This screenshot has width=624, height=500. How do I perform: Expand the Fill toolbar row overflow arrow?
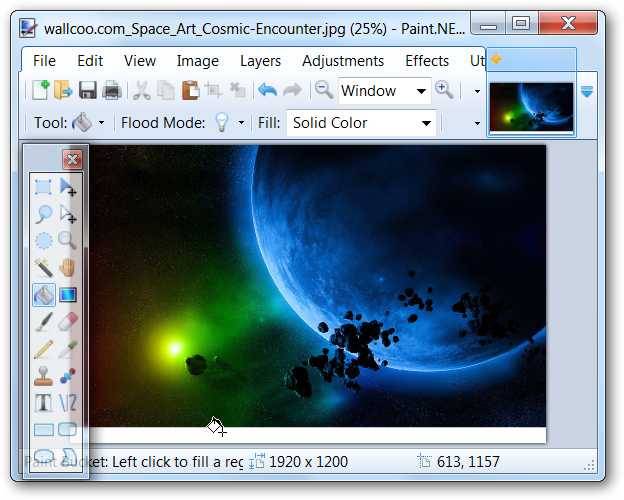[477, 123]
